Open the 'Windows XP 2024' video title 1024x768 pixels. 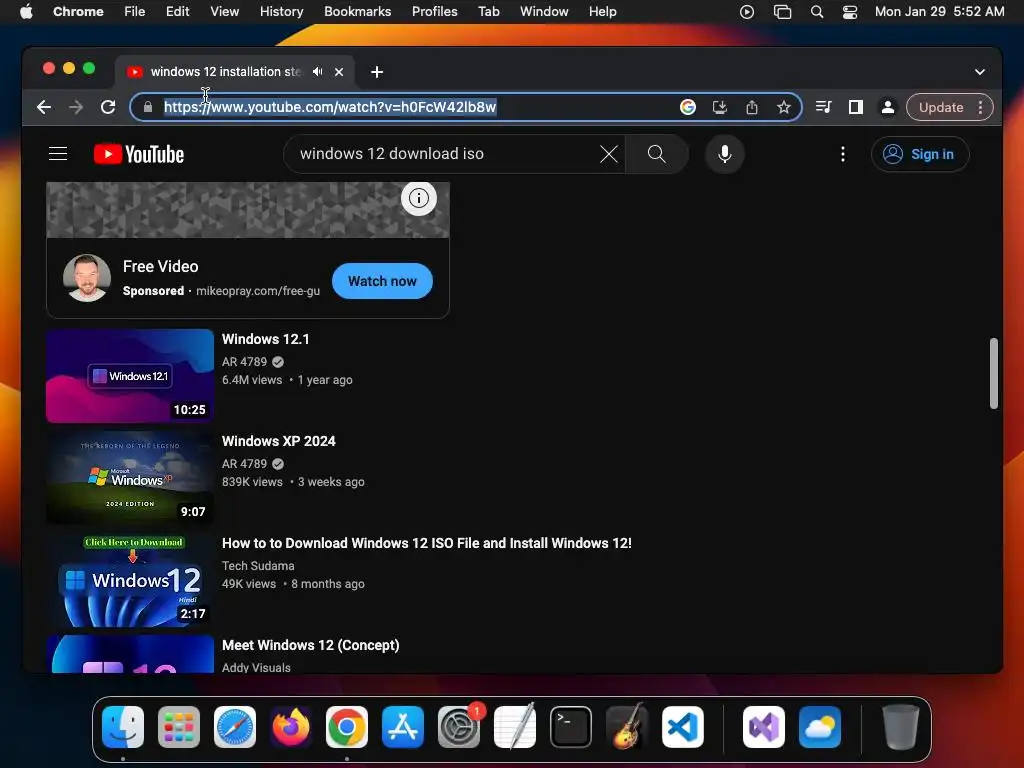(x=279, y=441)
